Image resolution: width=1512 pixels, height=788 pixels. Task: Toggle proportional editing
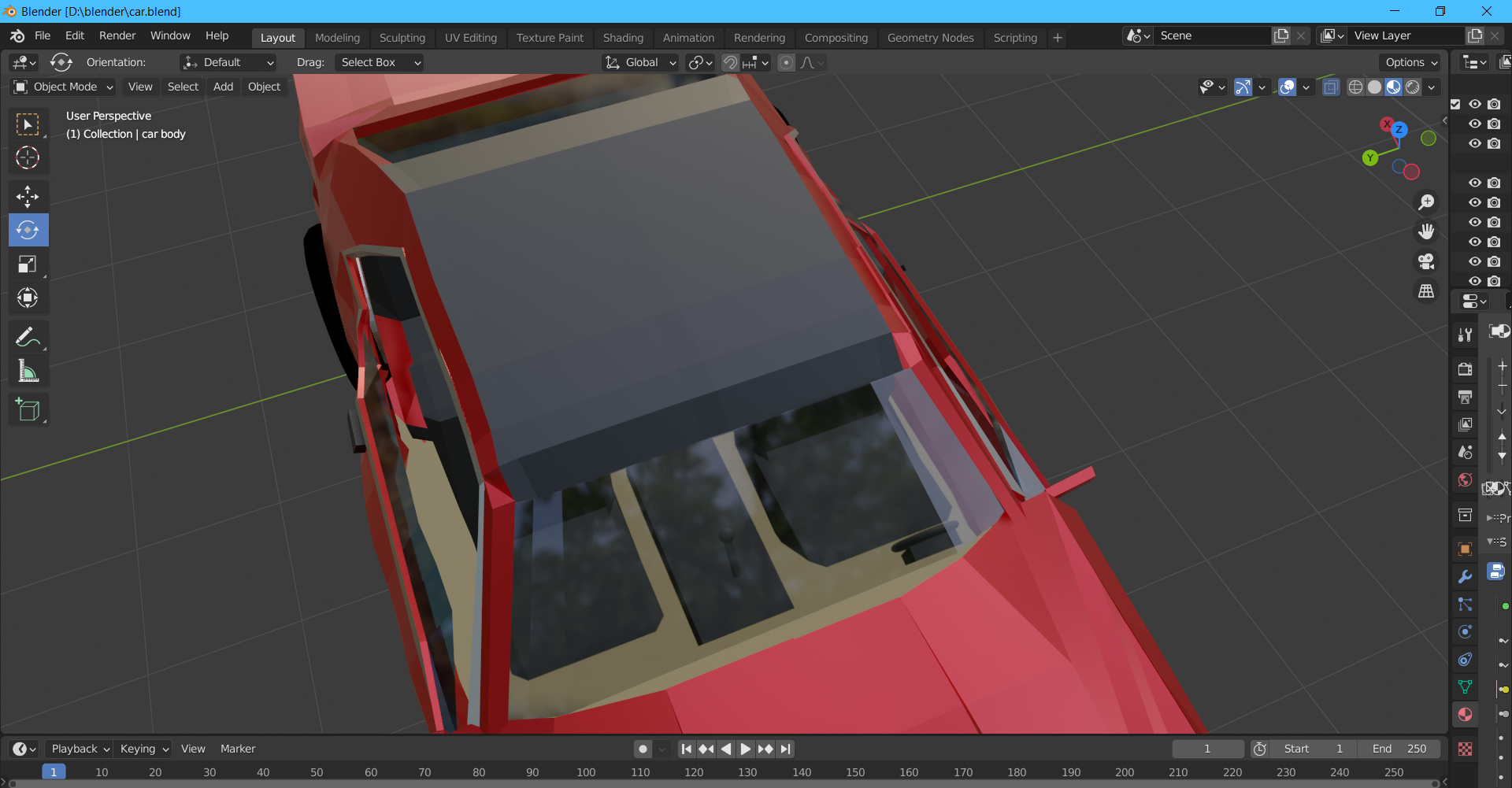coord(786,63)
